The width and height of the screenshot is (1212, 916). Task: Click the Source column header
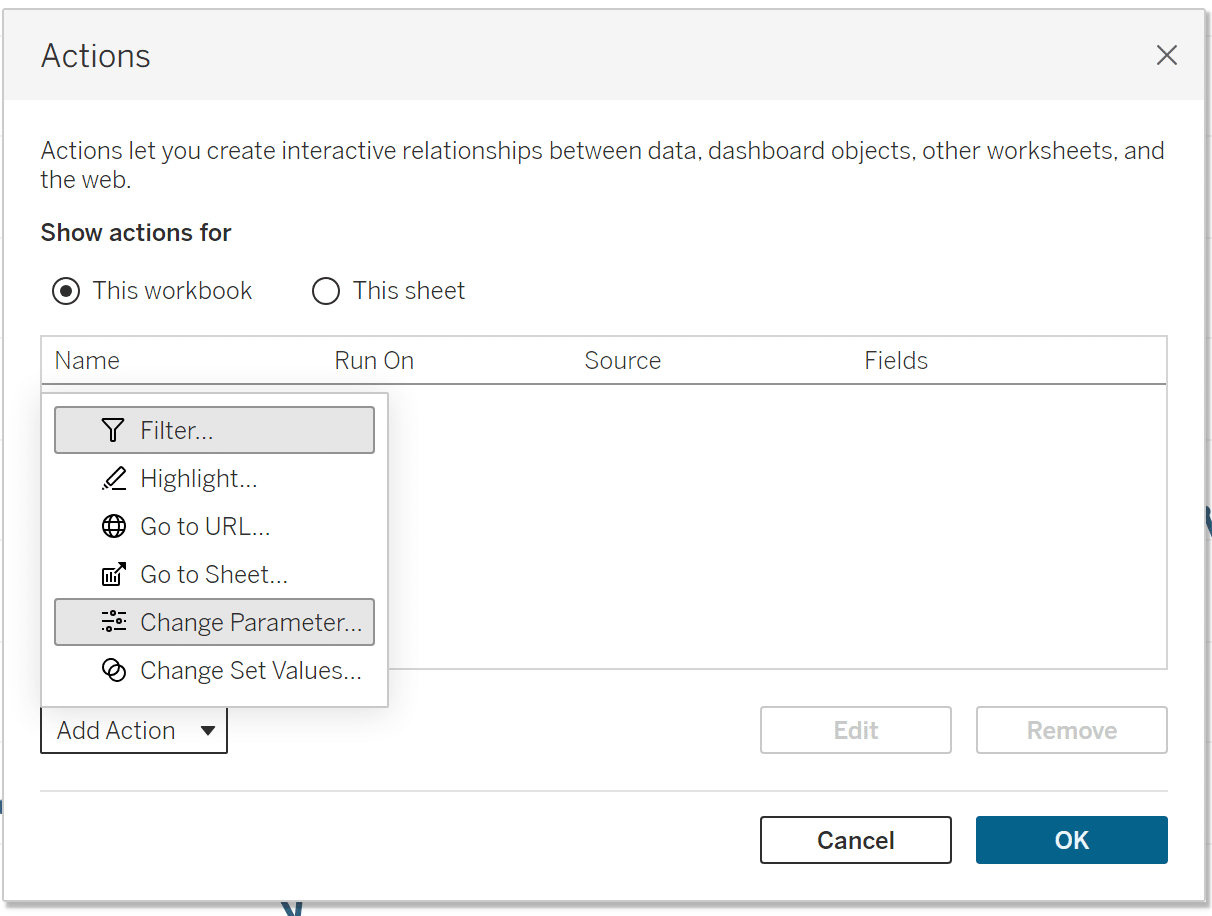[x=622, y=361]
